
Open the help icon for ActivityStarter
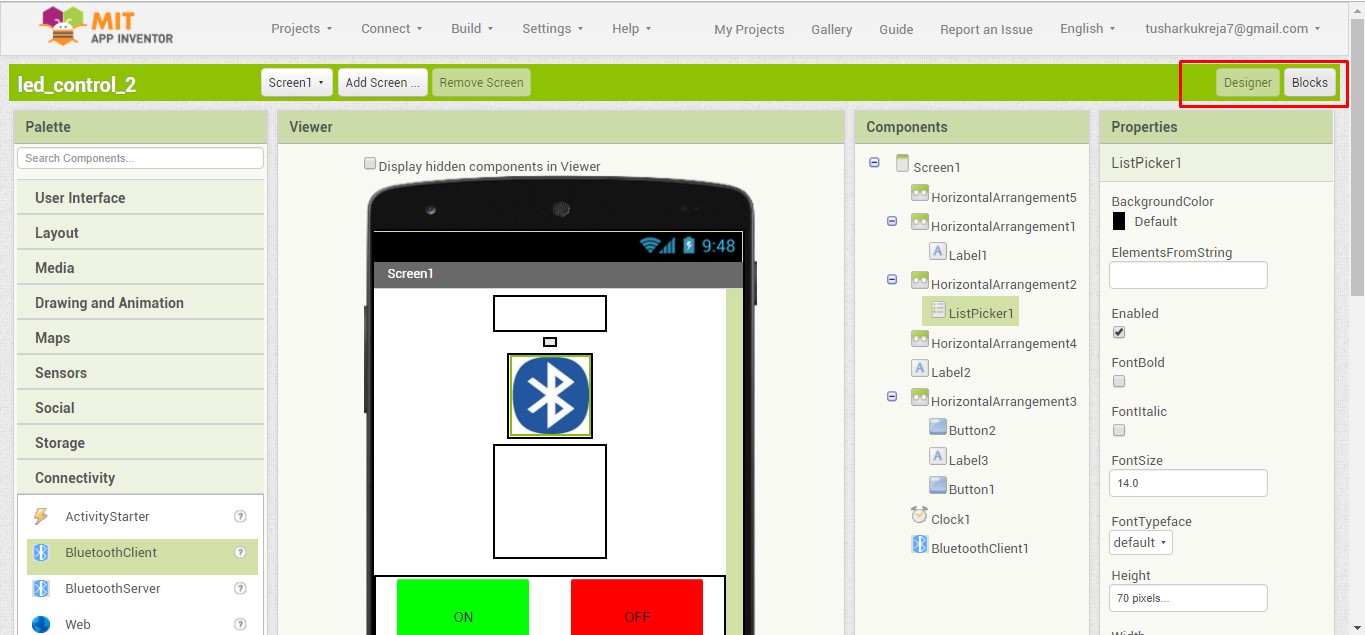coord(240,516)
